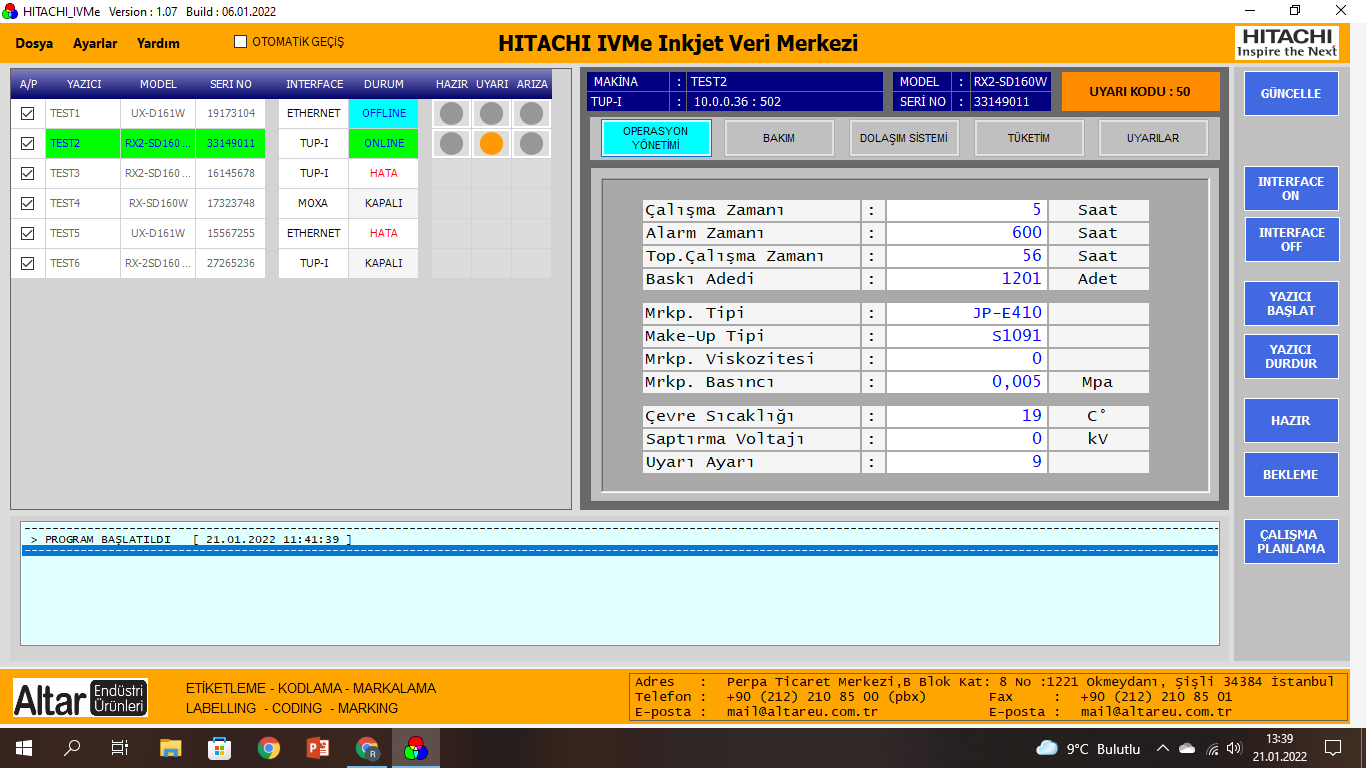Enable the OTOMATİK GEÇİŞ checkbox
1366x768 pixels.
pos(240,42)
